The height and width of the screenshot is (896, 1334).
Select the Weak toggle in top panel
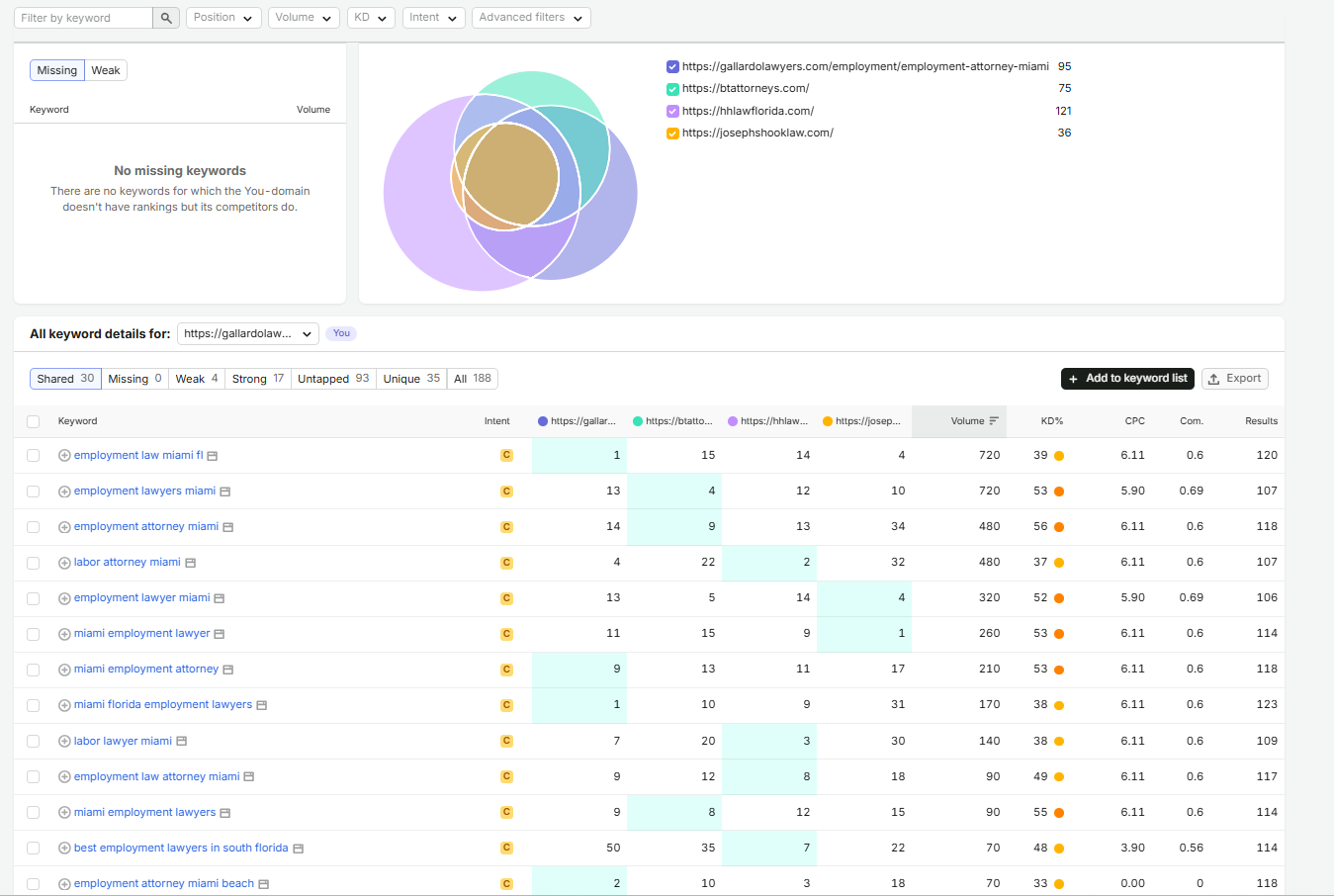pyautogui.click(x=106, y=70)
